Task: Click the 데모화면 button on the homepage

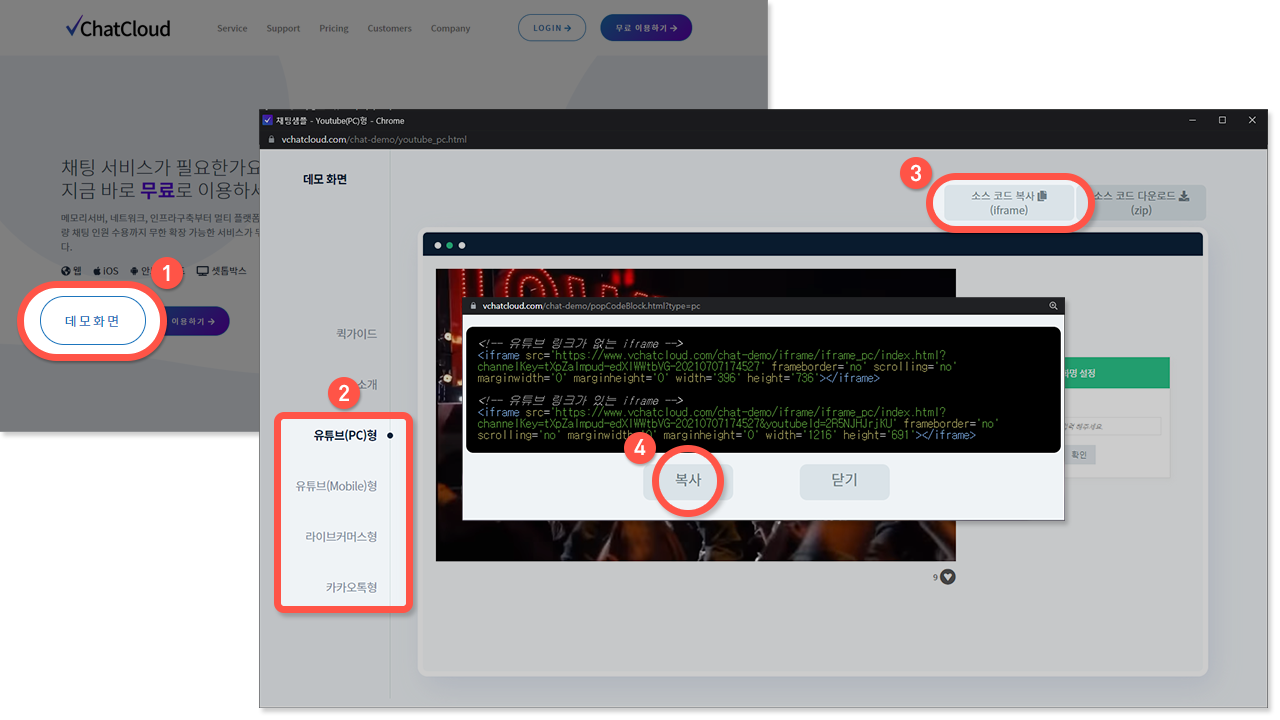Action: click(92, 321)
